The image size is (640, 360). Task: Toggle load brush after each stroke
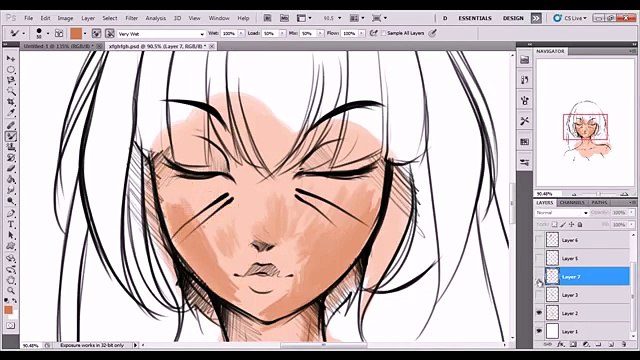[97, 33]
